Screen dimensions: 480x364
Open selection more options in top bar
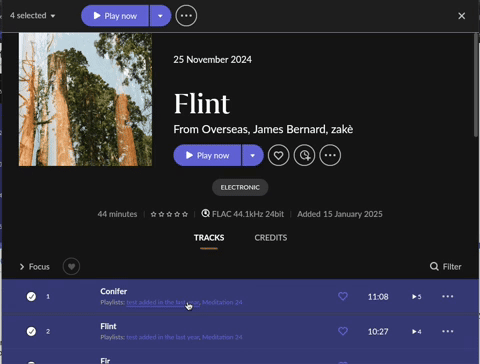pyautogui.click(x=186, y=16)
